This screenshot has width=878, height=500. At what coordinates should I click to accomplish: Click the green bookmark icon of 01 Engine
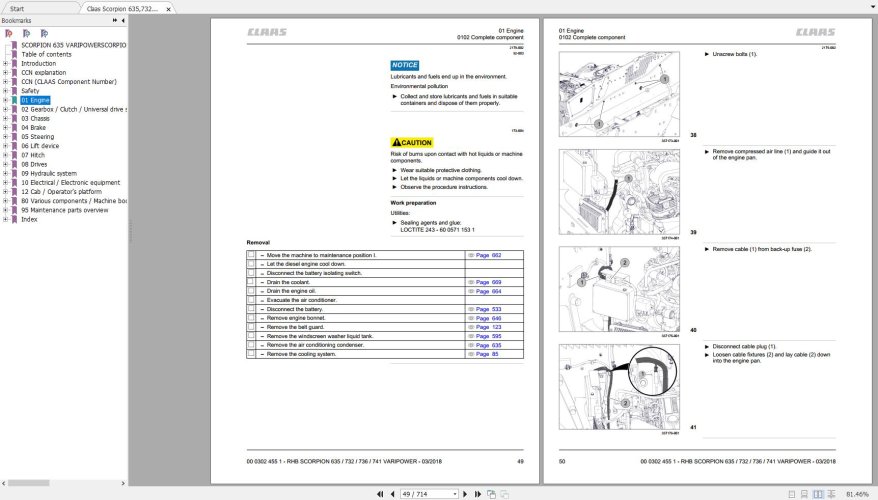15,100
